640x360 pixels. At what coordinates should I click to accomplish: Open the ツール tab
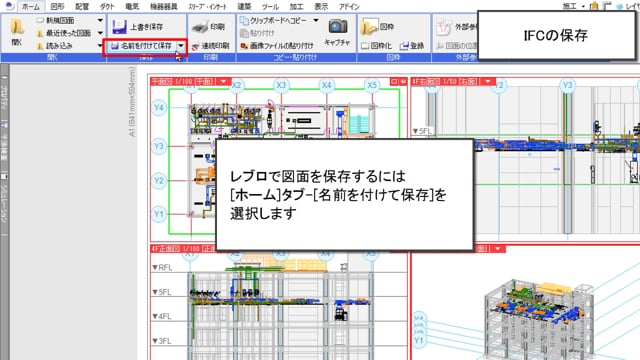pos(270,7)
